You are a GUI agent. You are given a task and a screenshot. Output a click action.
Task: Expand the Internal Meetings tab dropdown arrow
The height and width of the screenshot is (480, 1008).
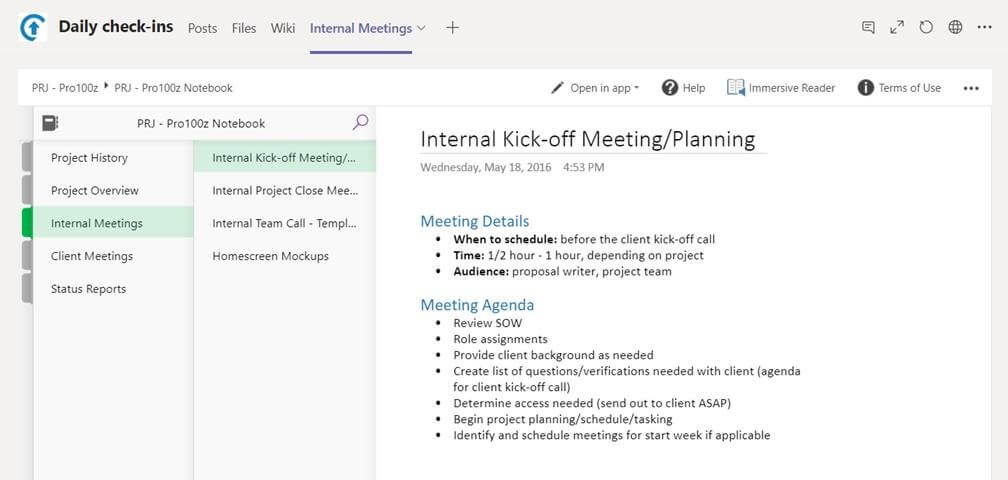tap(421, 28)
